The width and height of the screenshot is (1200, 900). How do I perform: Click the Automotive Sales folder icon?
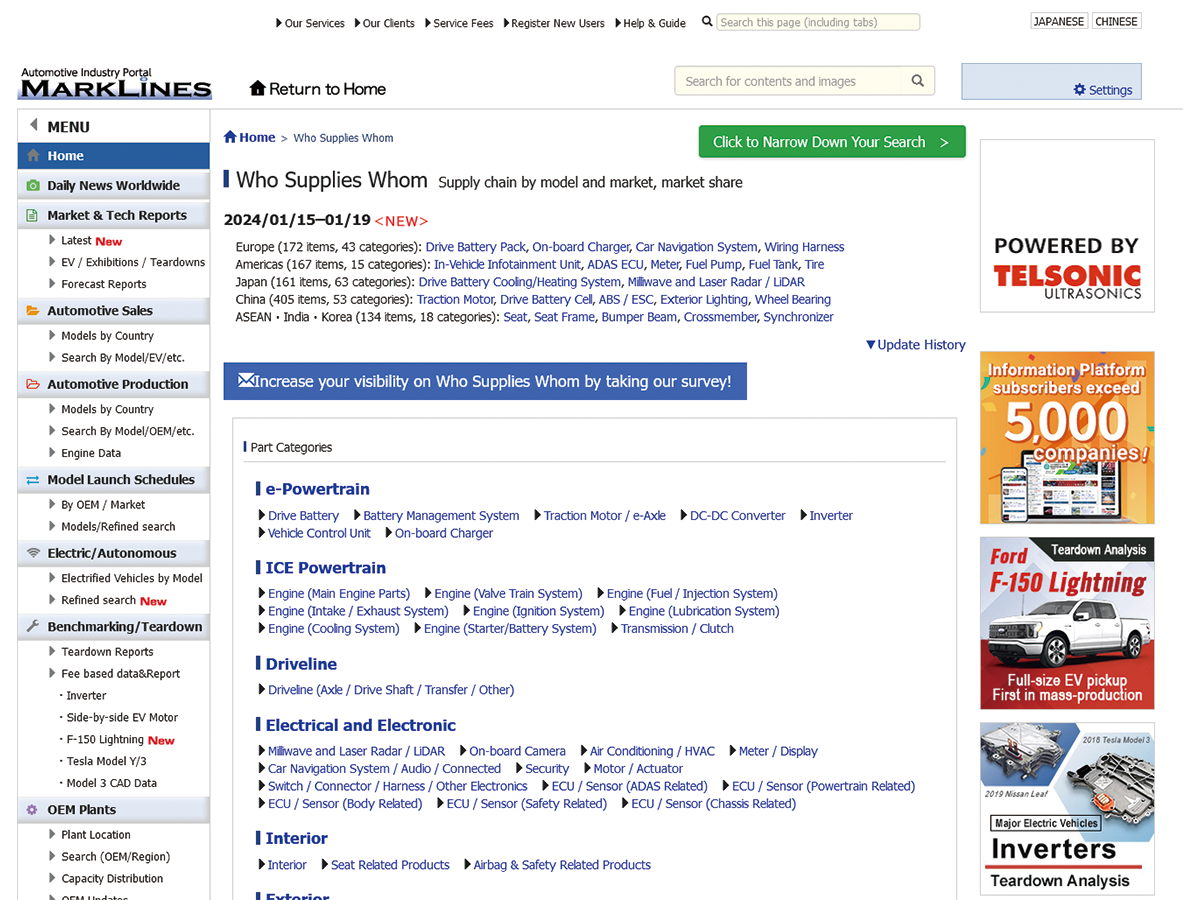point(33,311)
